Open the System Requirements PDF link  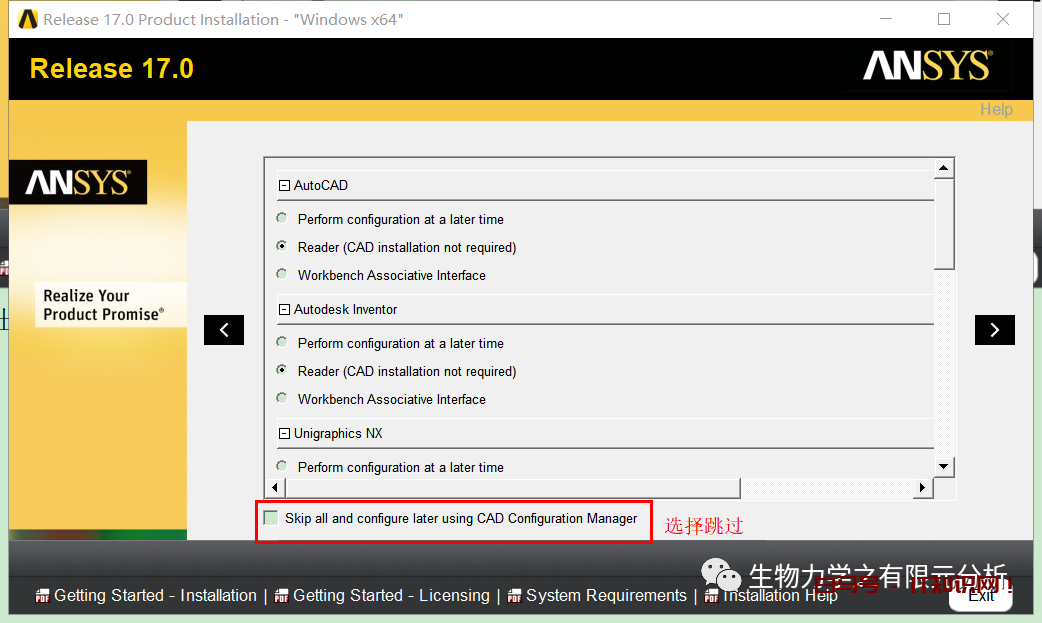(606, 596)
